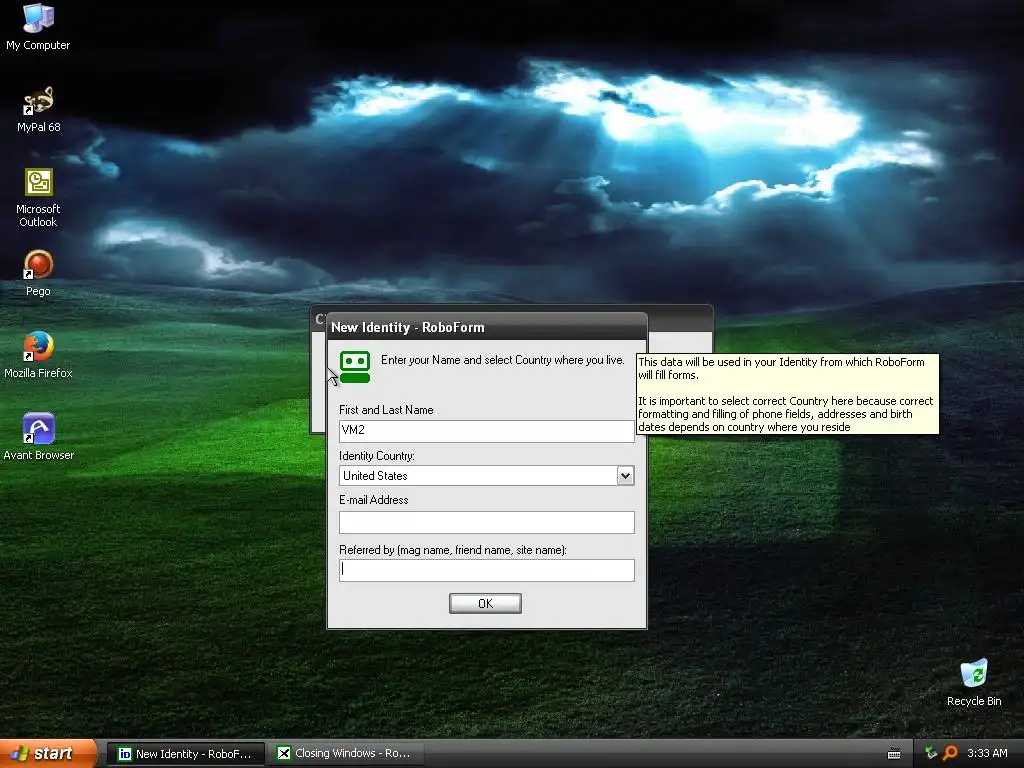Click the 'Referred by (mag name...' label
Image resolution: width=1024 pixels, height=768 pixels.
click(453, 550)
